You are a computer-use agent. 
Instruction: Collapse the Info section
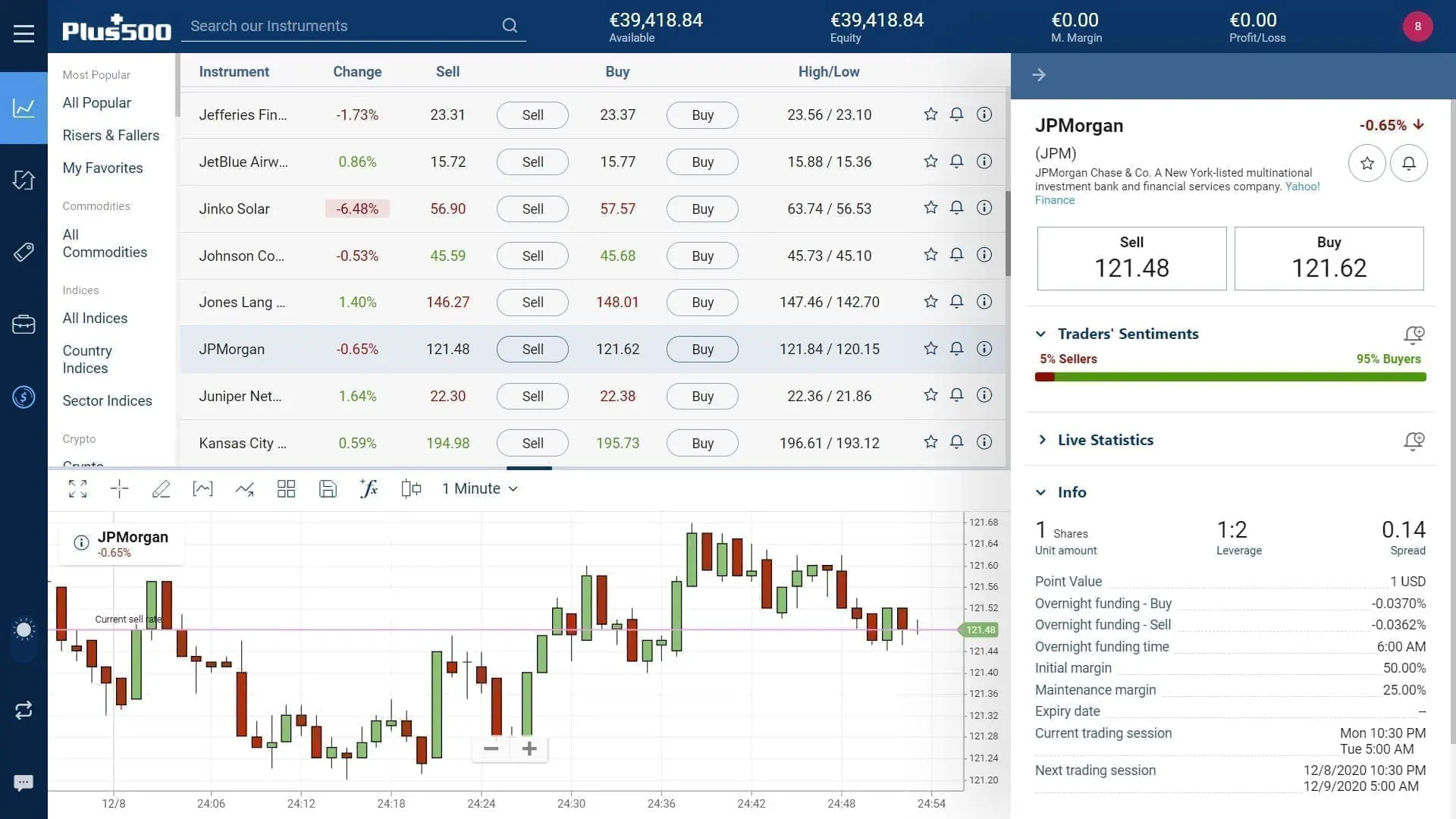click(1041, 493)
